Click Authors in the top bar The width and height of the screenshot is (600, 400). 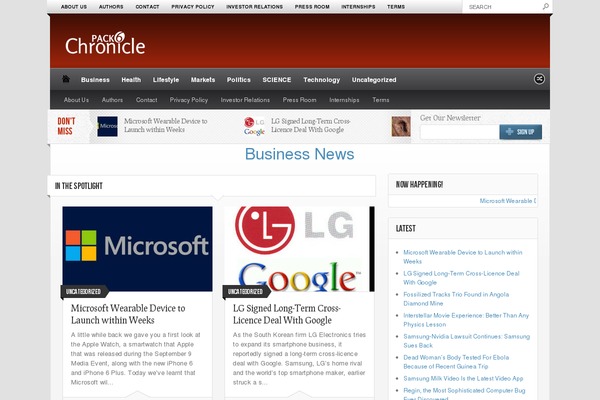tap(111, 7)
